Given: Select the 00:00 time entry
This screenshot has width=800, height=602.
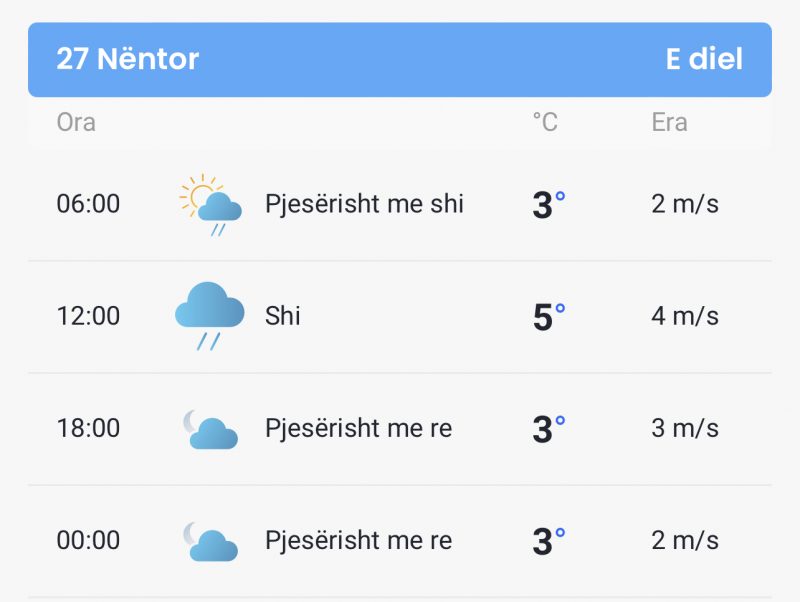Looking at the screenshot, I should point(88,540).
